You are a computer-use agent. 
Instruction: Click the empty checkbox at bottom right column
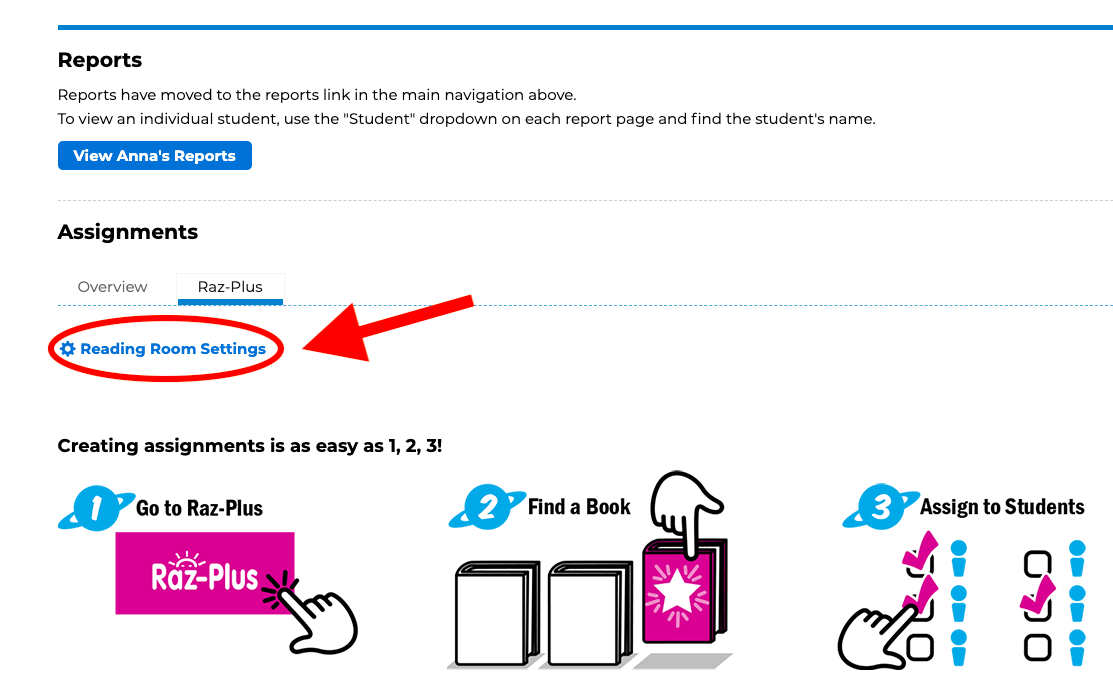[1037, 647]
